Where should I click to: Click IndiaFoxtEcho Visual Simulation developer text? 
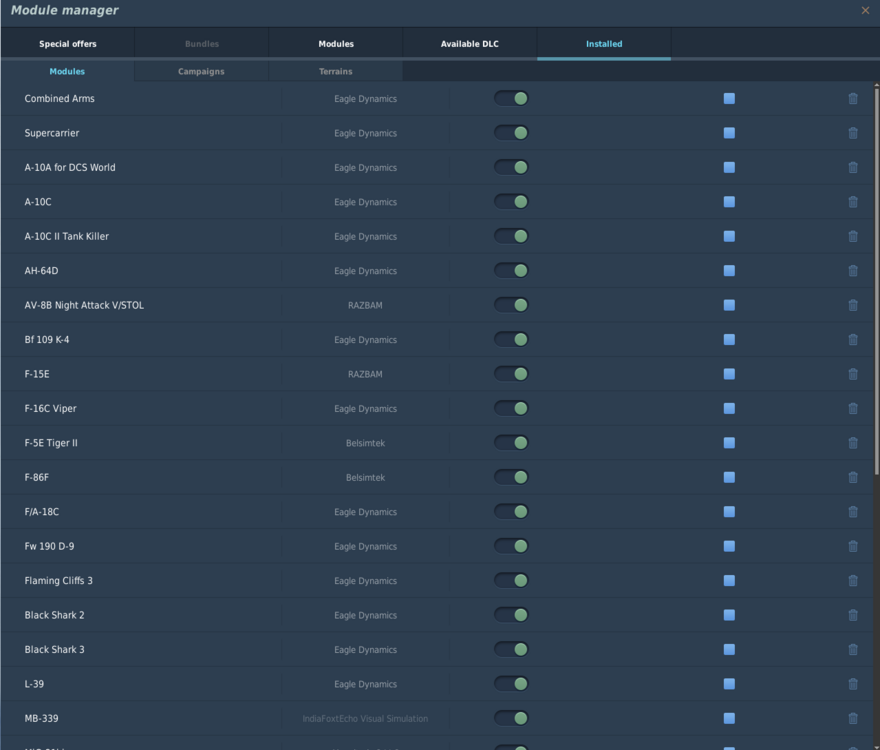pyautogui.click(x=365, y=719)
